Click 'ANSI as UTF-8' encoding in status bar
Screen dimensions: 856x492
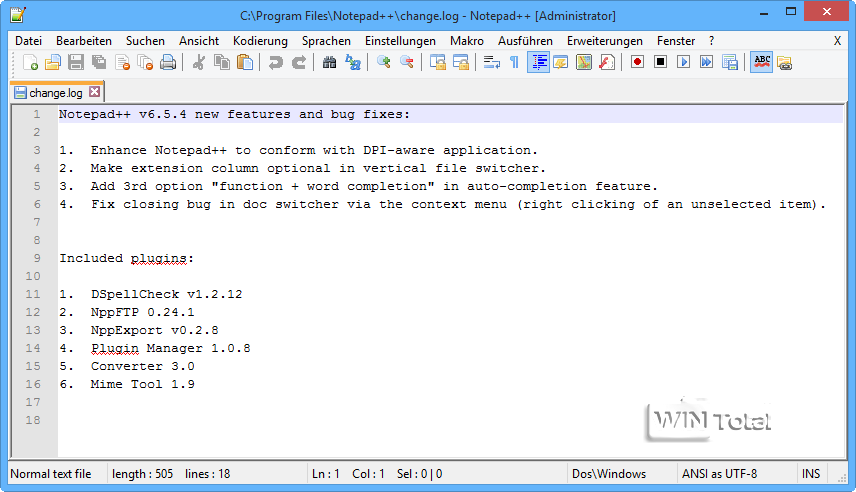[x=719, y=474]
